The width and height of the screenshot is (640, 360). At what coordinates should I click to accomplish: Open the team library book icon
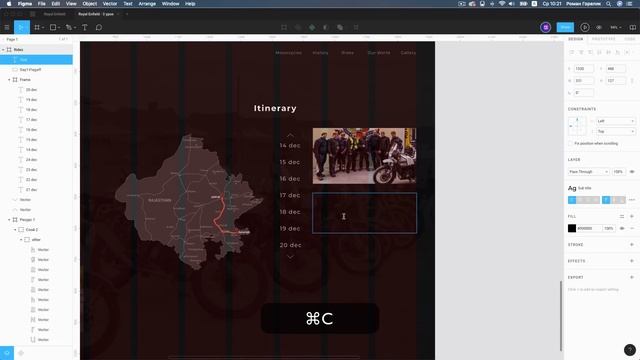pos(633,27)
